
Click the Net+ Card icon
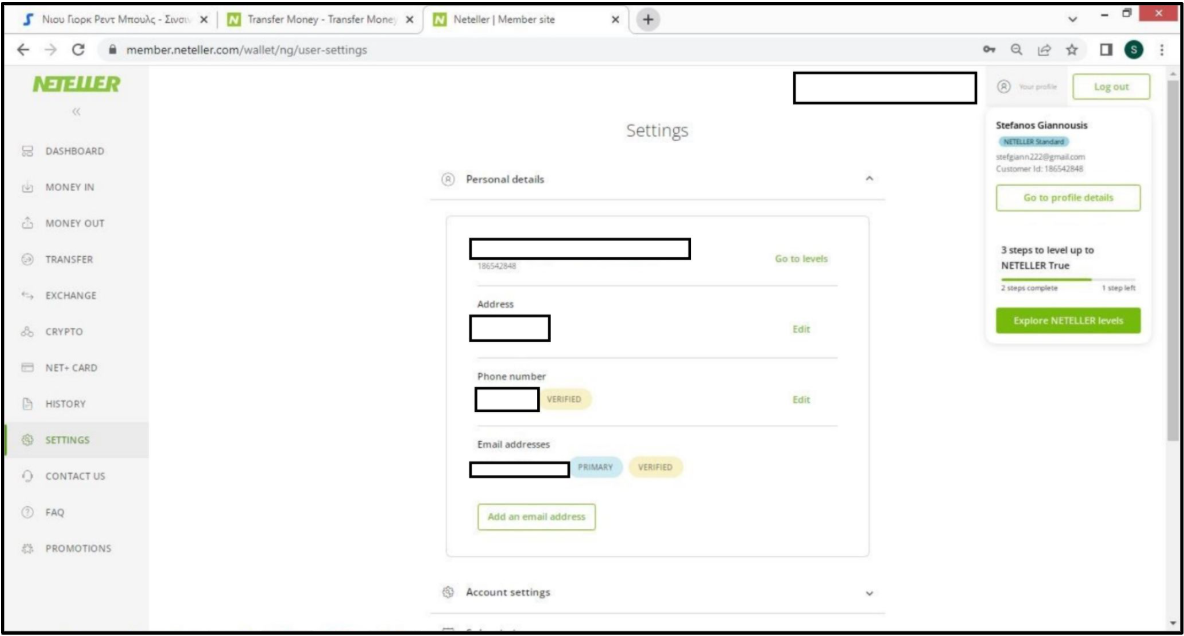[x=27, y=368]
